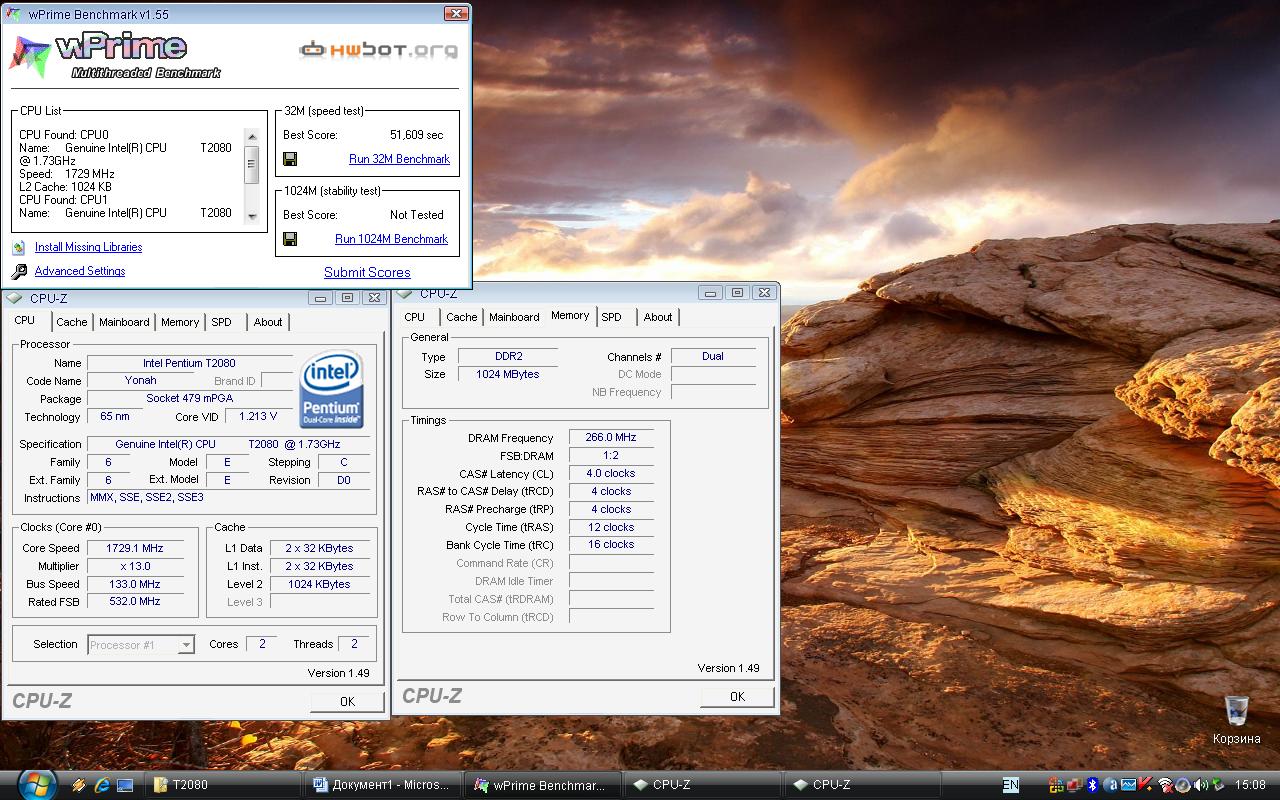The height and width of the screenshot is (800, 1280).
Task: Click the Kaspersky antivirus tray icon
Action: pos(1146,784)
